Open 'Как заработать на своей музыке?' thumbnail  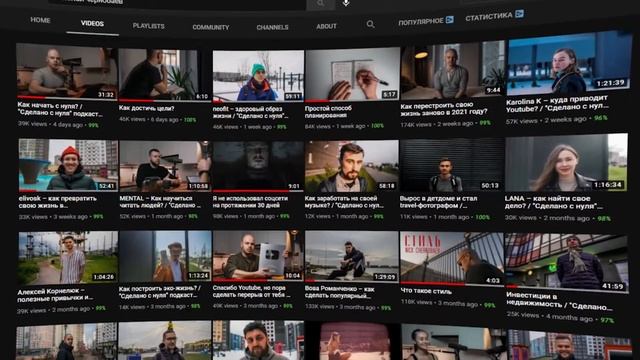click(x=352, y=166)
